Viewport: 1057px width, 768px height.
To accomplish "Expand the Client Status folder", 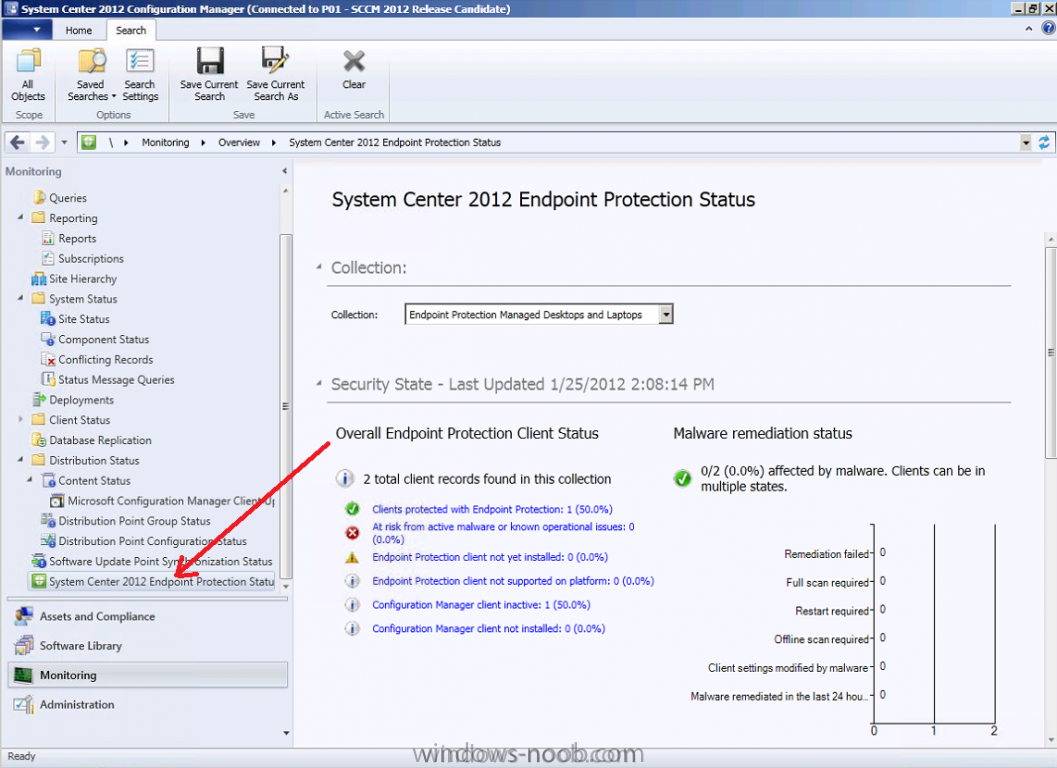I will coord(20,419).
